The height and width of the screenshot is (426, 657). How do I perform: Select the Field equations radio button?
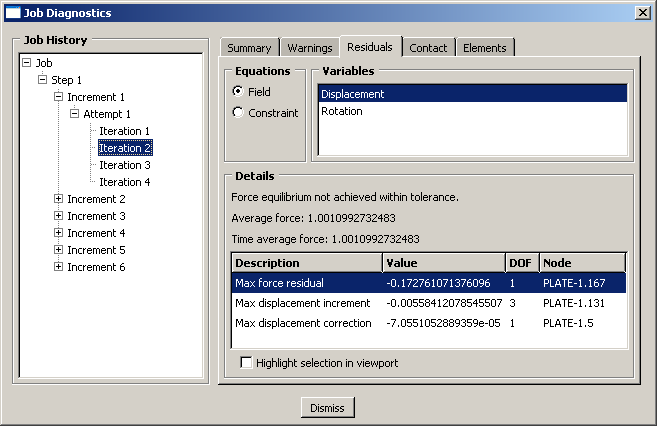[x=238, y=91]
